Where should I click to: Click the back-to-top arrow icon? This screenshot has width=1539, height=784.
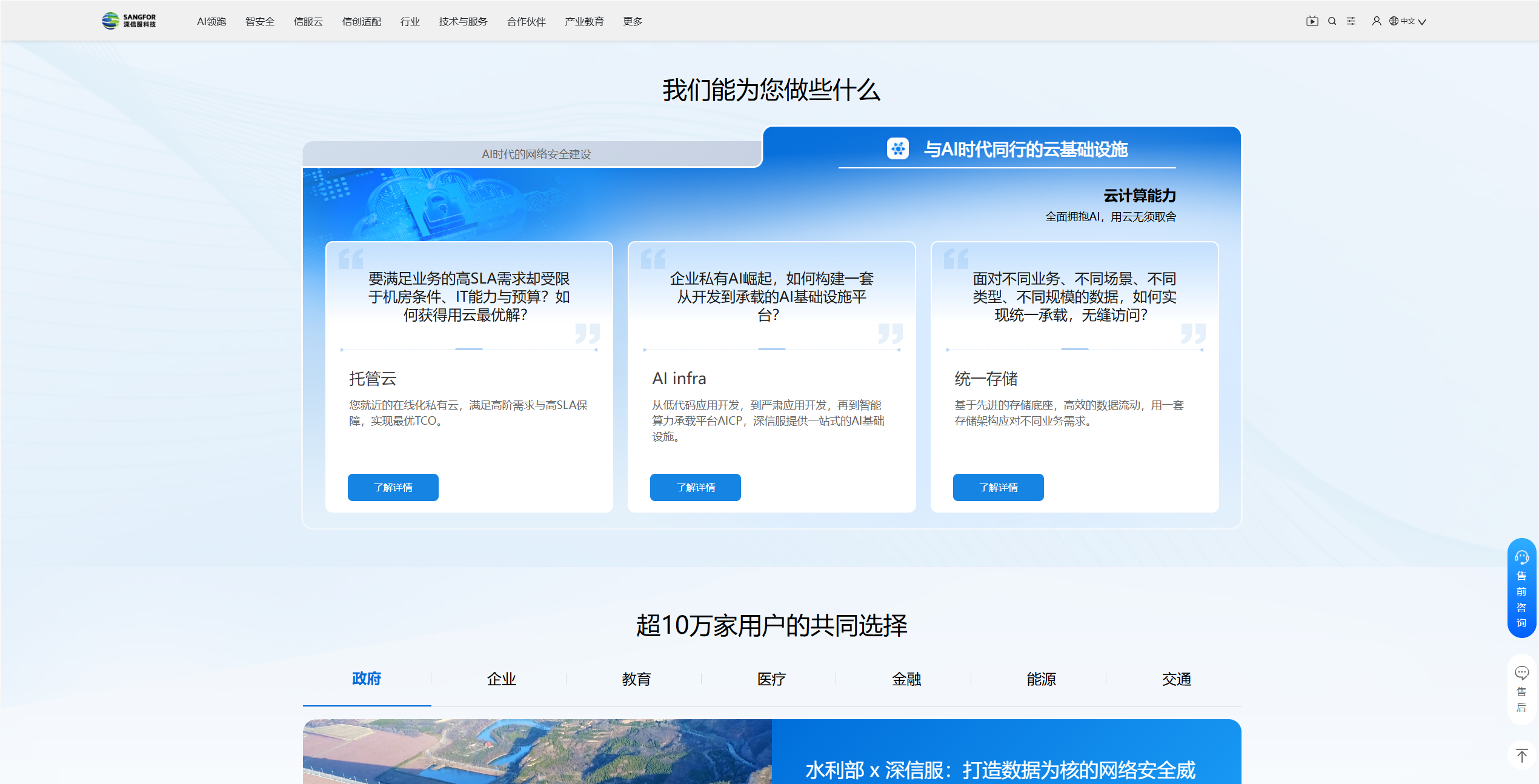tap(1521, 756)
